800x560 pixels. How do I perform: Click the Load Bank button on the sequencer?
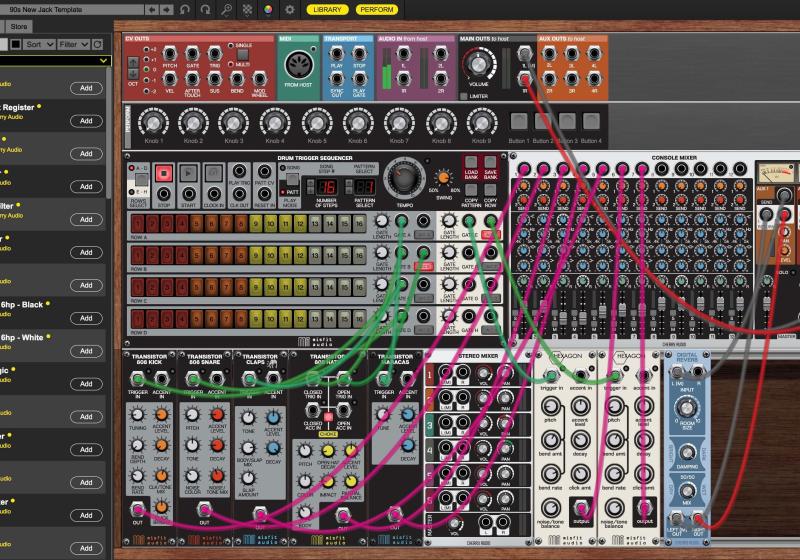click(471, 163)
